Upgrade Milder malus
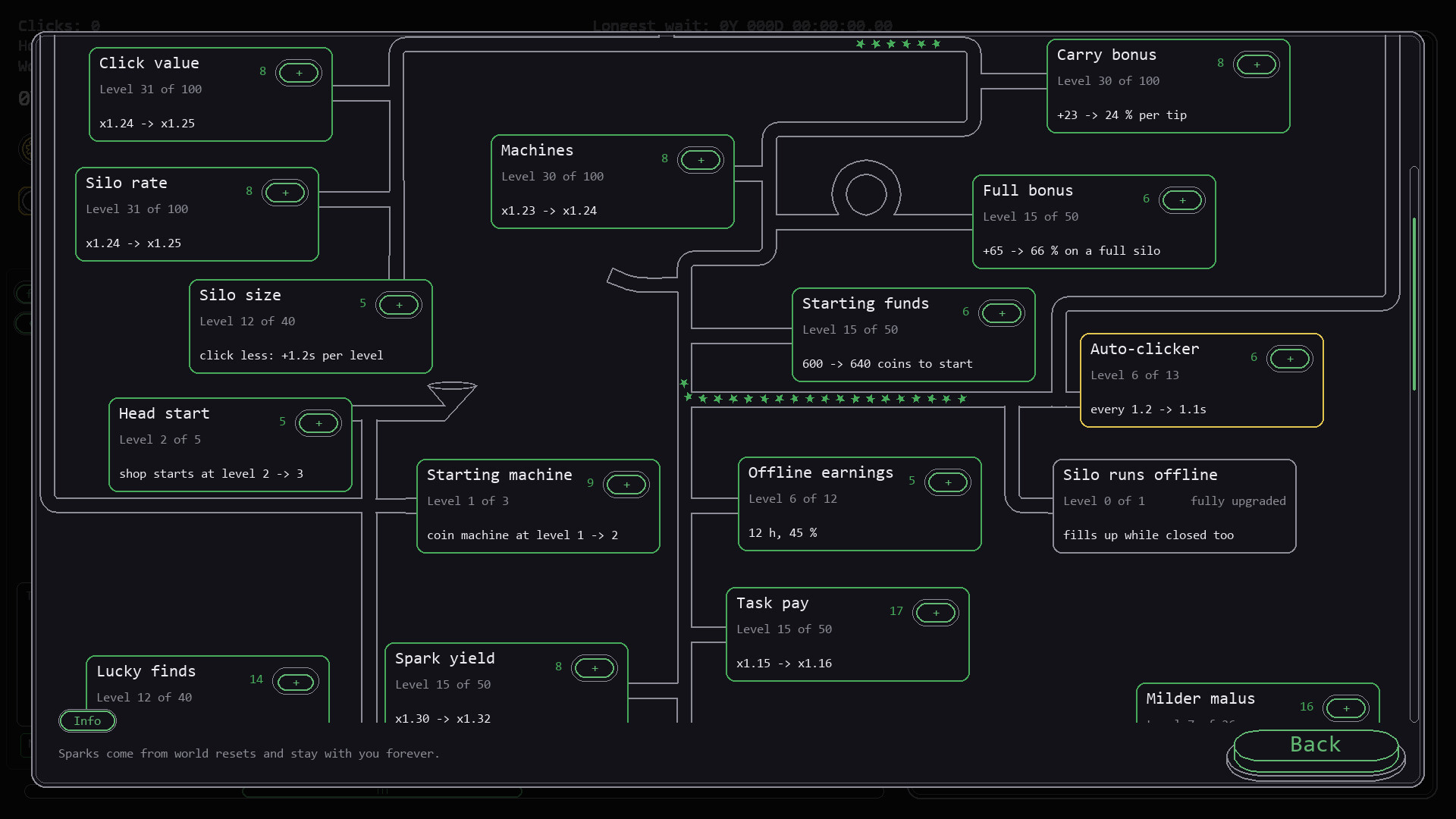This screenshot has height=819, width=1456. click(x=1346, y=709)
